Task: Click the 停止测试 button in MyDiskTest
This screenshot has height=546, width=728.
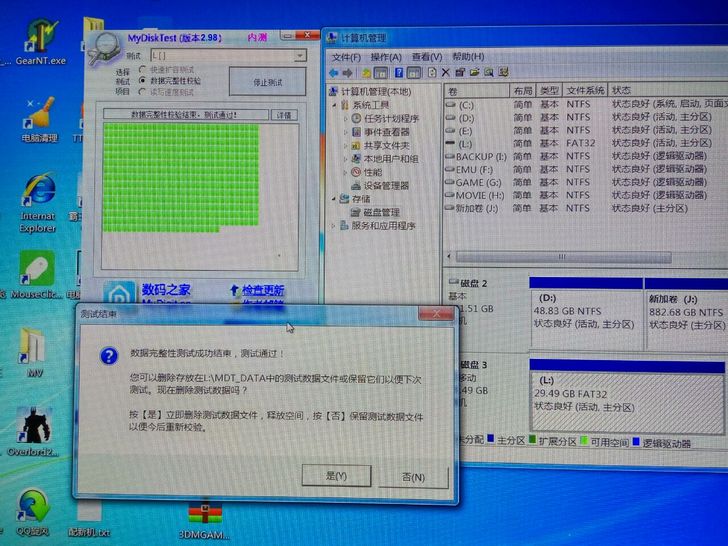Action: [267, 82]
